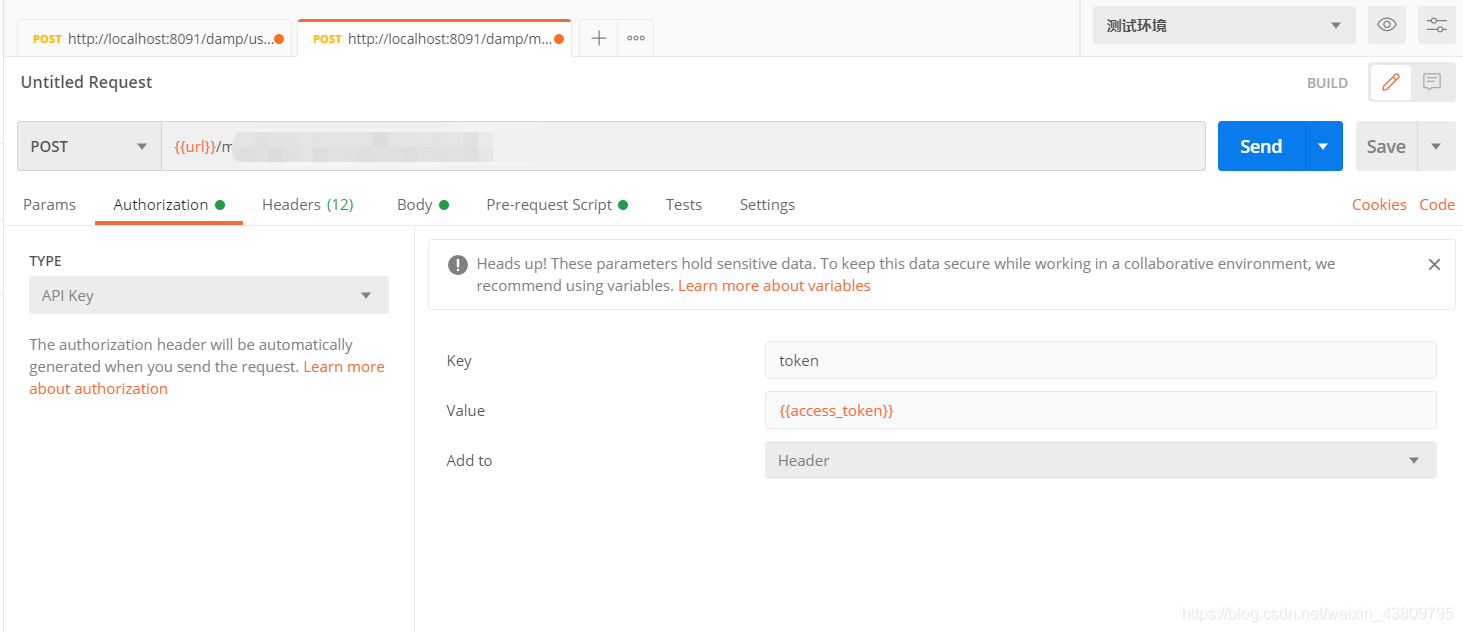Click the Value field with {{access_token}}

click(1101, 410)
